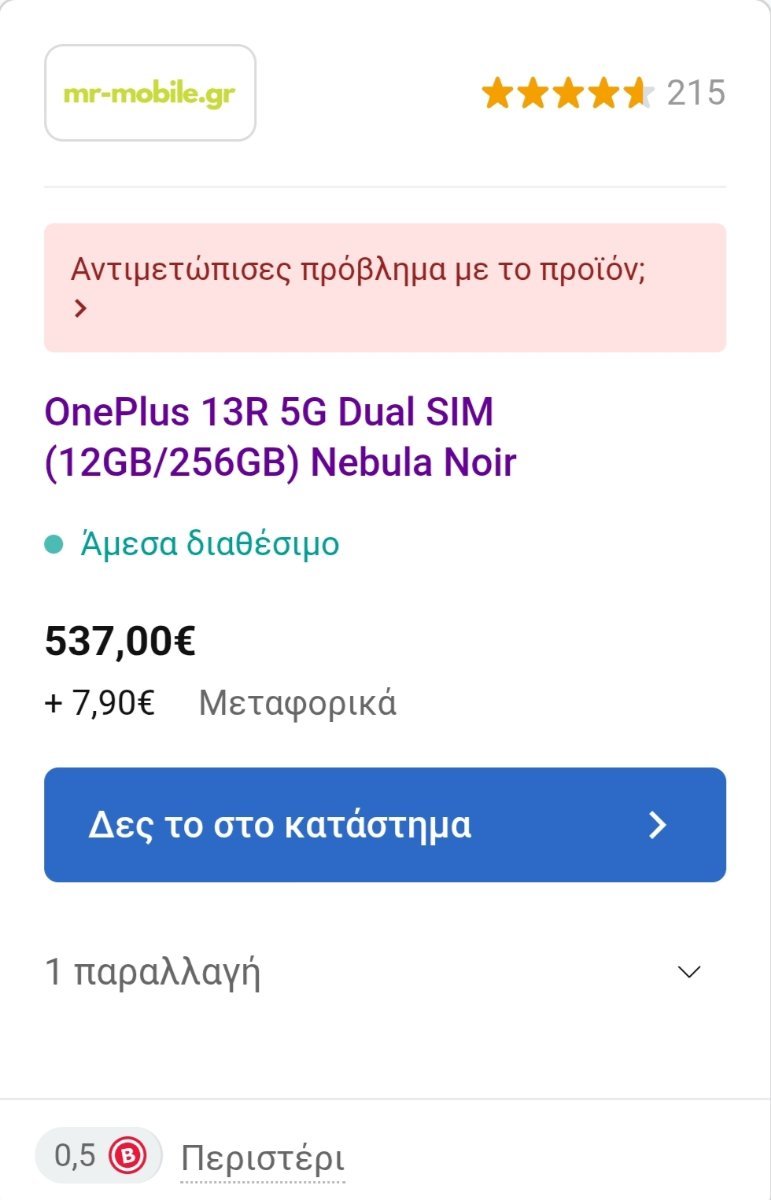Open the 'Περιστέρι' location link
Image resolution: width=771 pixels, height=1200 pixels.
(263, 1159)
